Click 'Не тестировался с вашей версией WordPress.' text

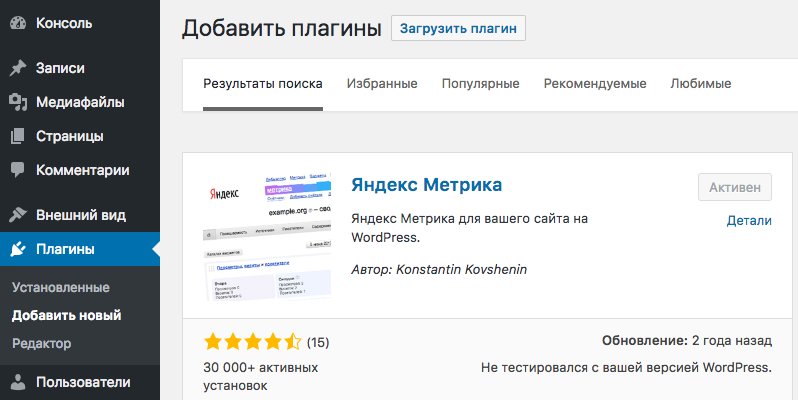point(626,367)
